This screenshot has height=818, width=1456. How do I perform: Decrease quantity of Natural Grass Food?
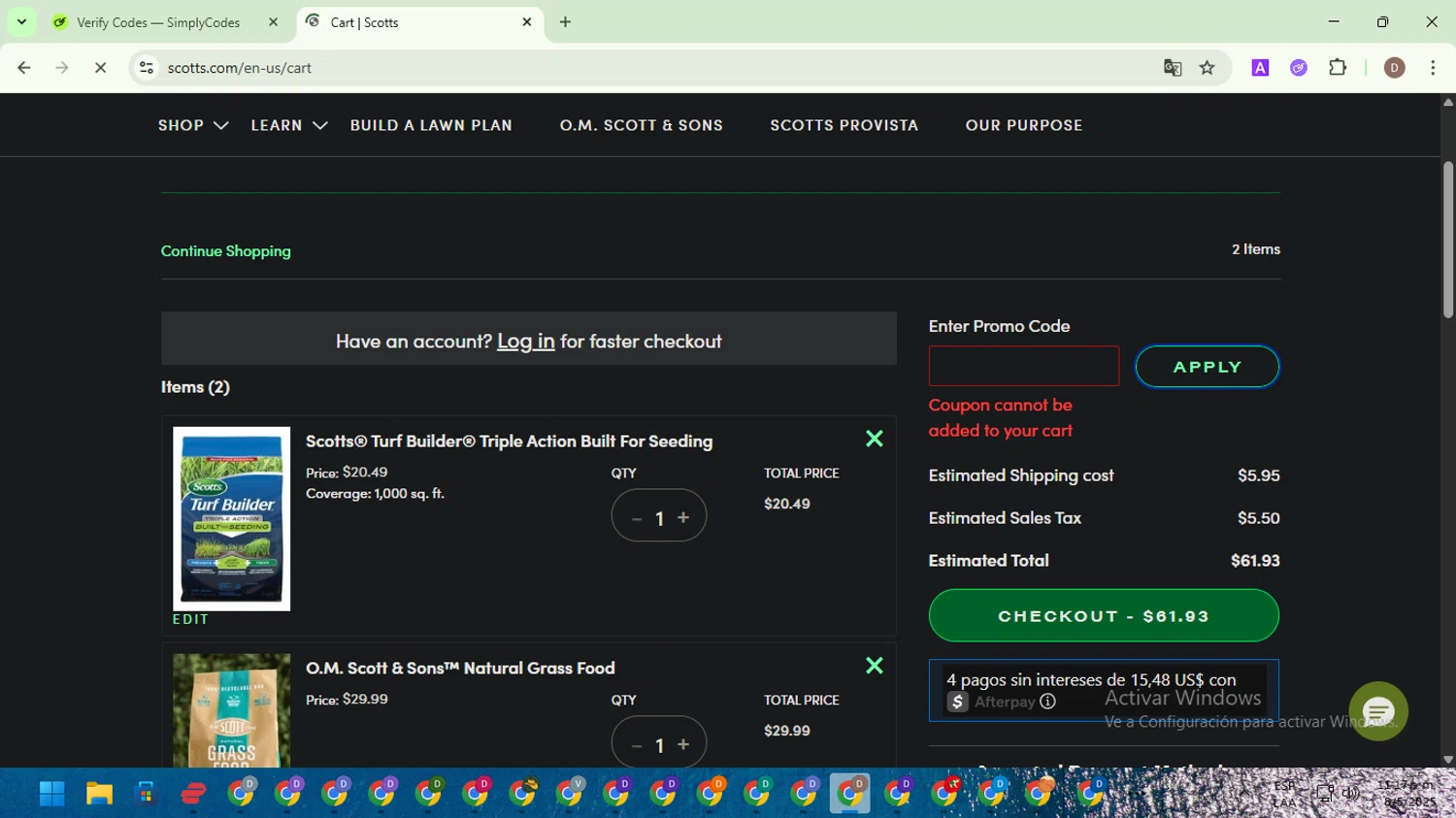[x=637, y=745]
